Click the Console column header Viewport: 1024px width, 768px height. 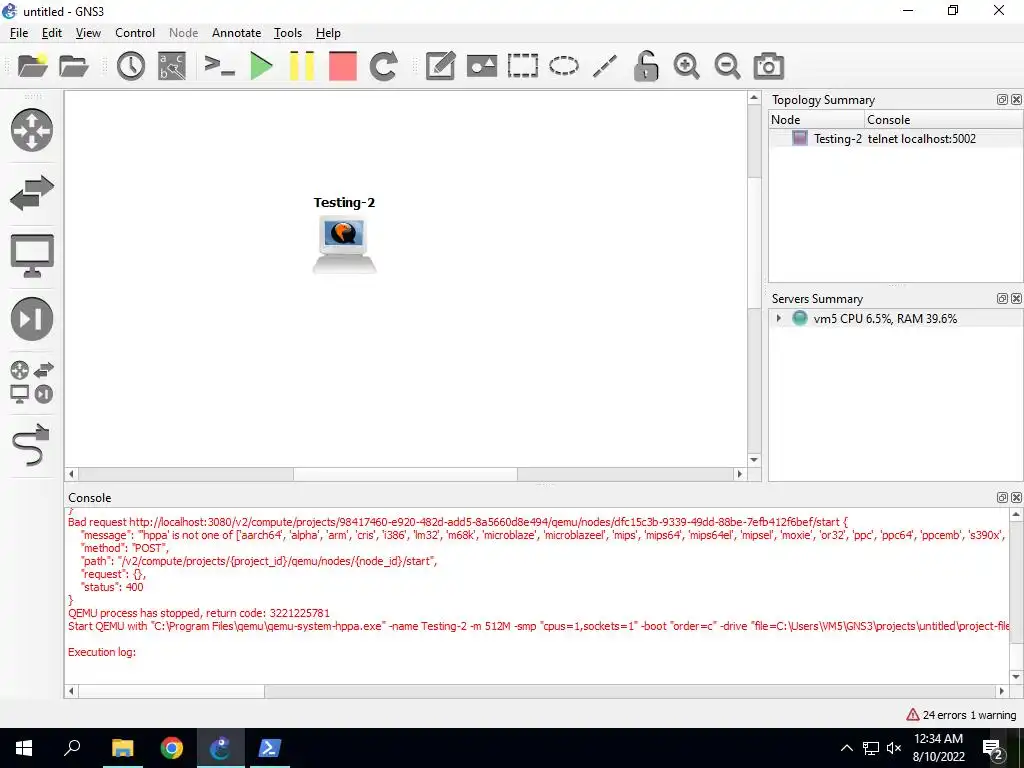click(x=944, y=120)
